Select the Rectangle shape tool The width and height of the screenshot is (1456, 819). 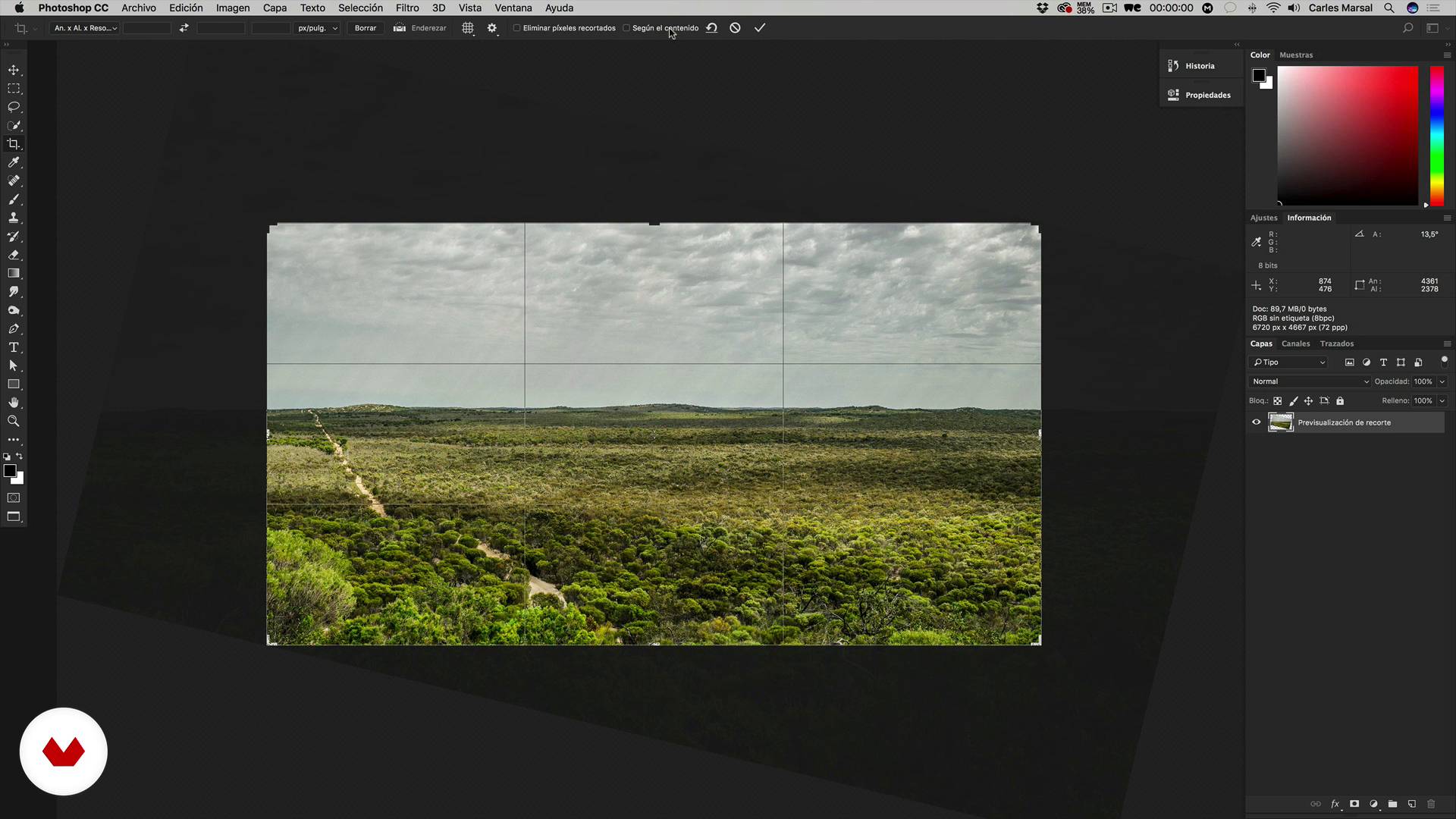[14, 384]
